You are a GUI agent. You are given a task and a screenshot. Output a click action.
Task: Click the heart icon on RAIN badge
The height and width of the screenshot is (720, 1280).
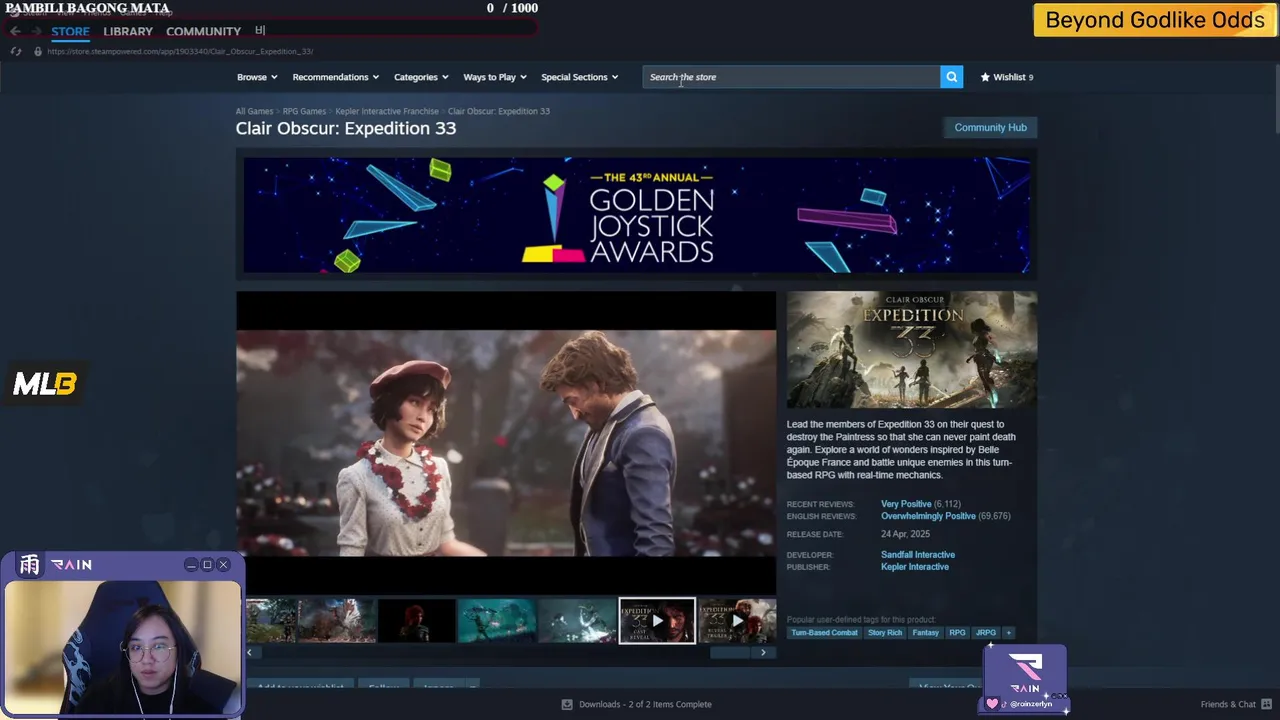click(x=992, y=703)
